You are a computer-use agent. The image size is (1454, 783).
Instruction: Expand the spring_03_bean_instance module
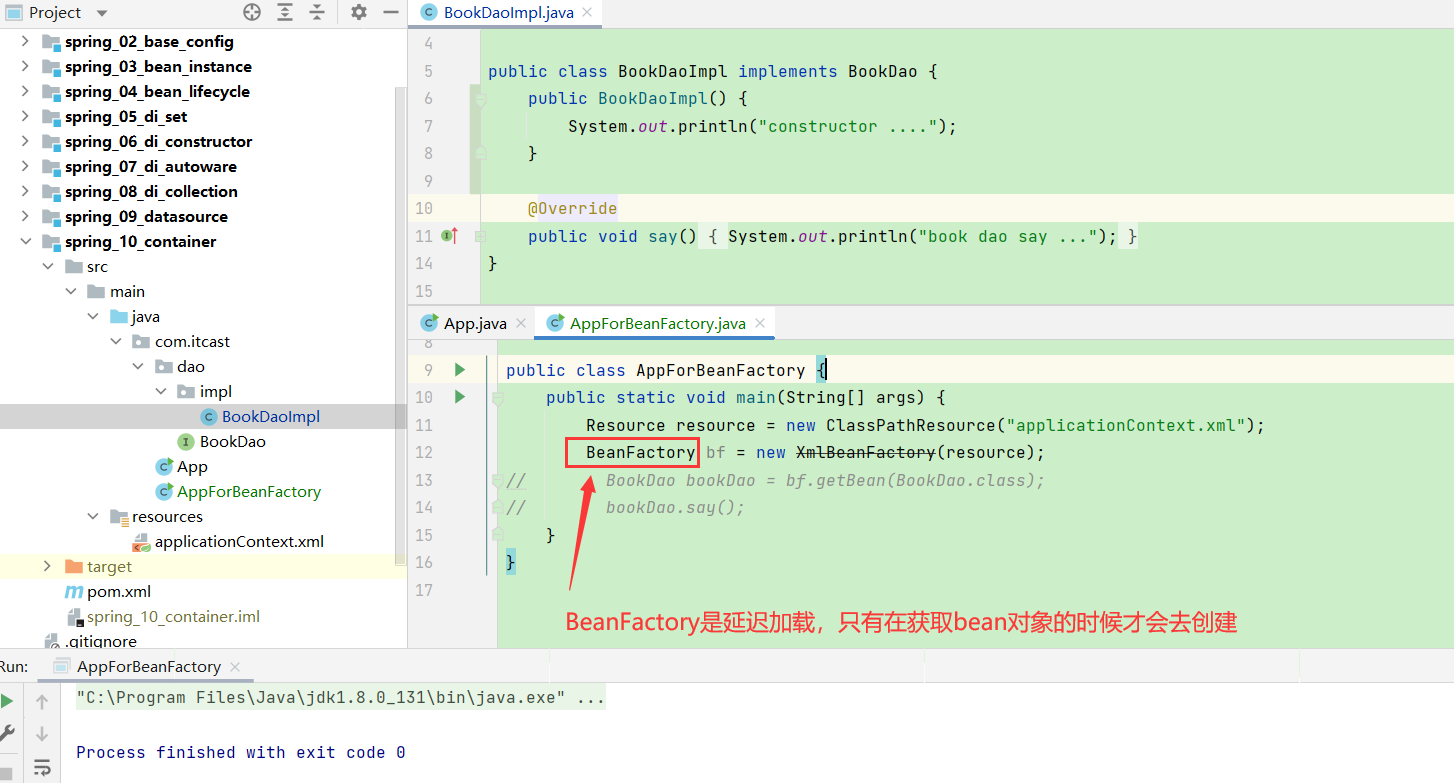tap(25, 66)
